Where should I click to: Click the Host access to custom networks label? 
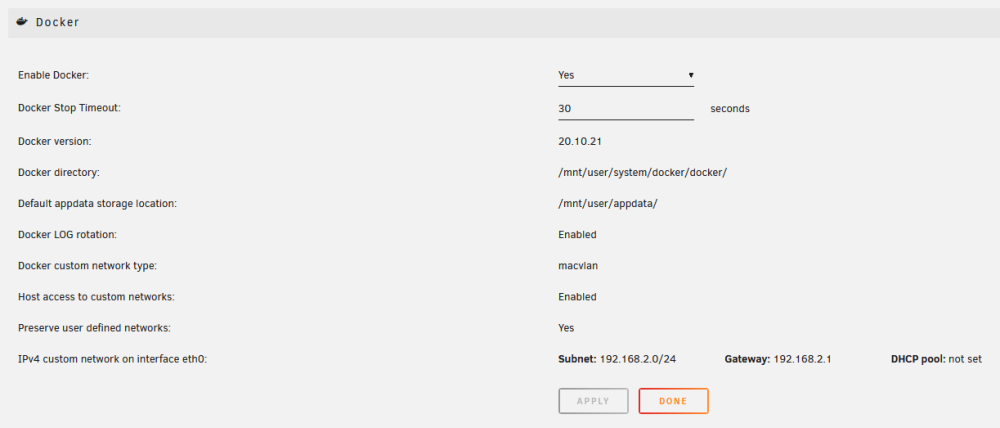coord(96,297)
